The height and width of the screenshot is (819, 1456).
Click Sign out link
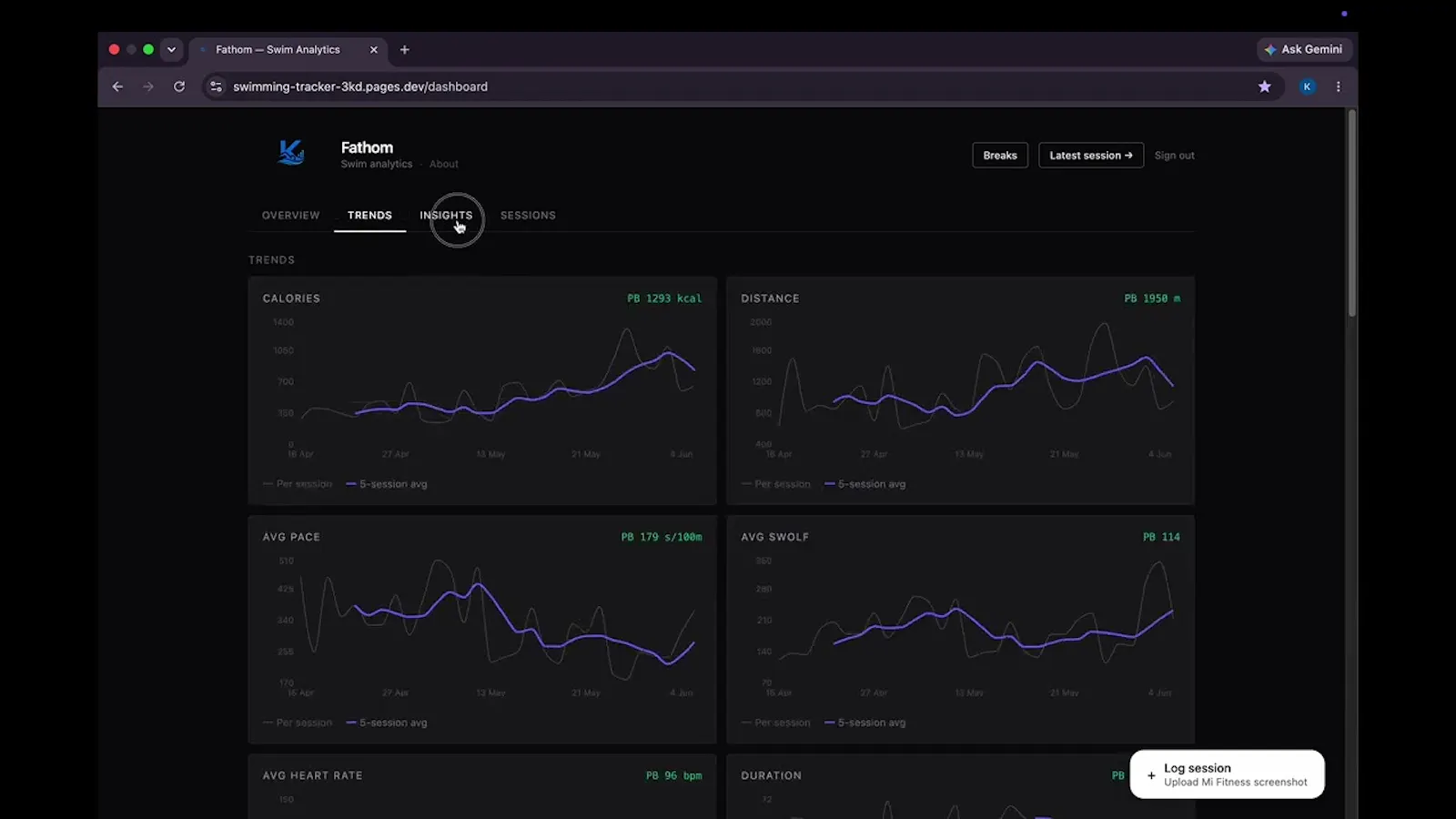coord(1174,156)
